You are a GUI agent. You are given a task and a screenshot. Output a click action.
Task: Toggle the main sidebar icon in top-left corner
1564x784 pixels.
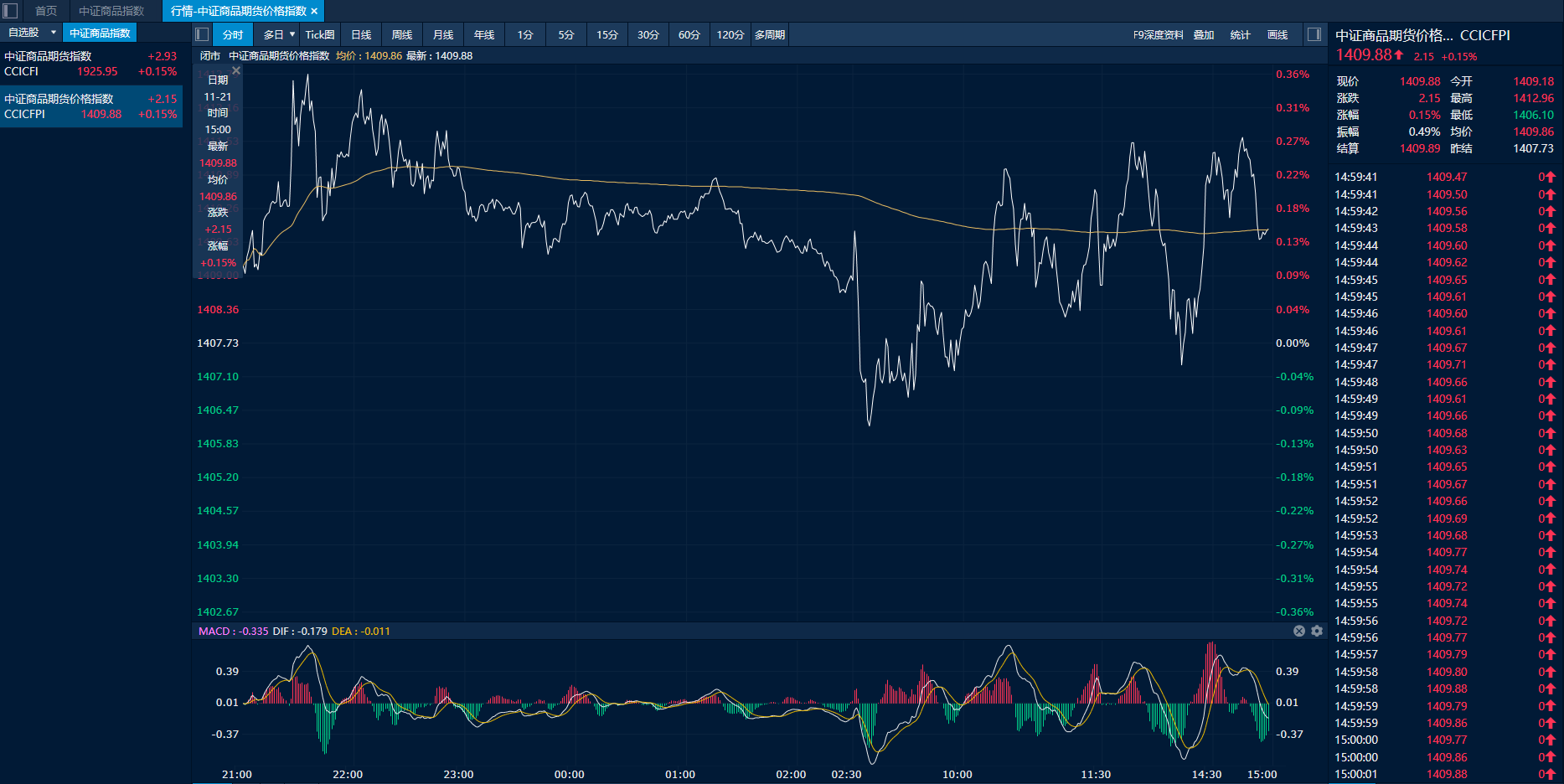[10, 11]
